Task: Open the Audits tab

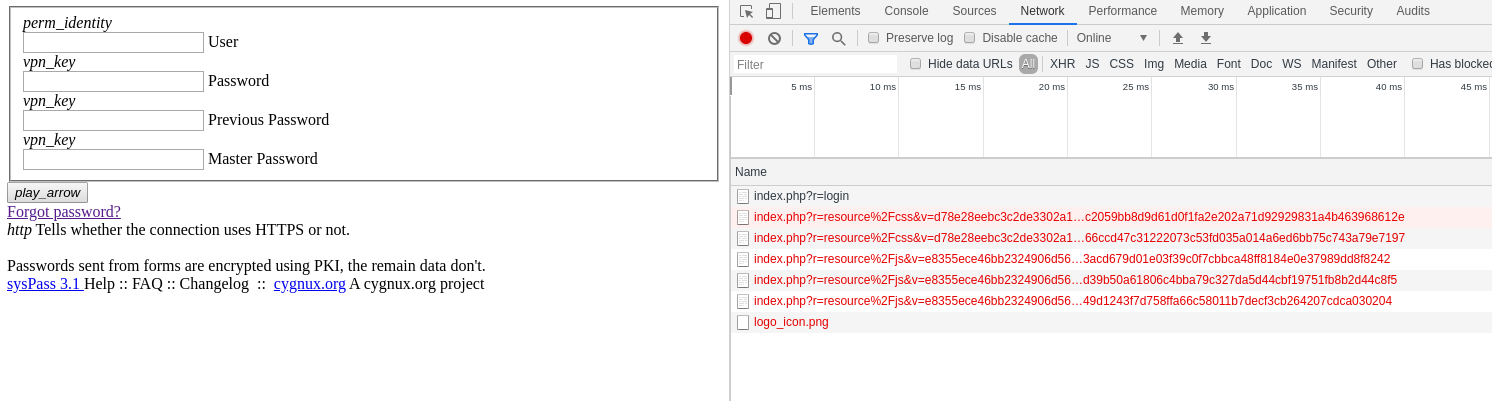Action: pyautogui.click(x=1413, y=11)
